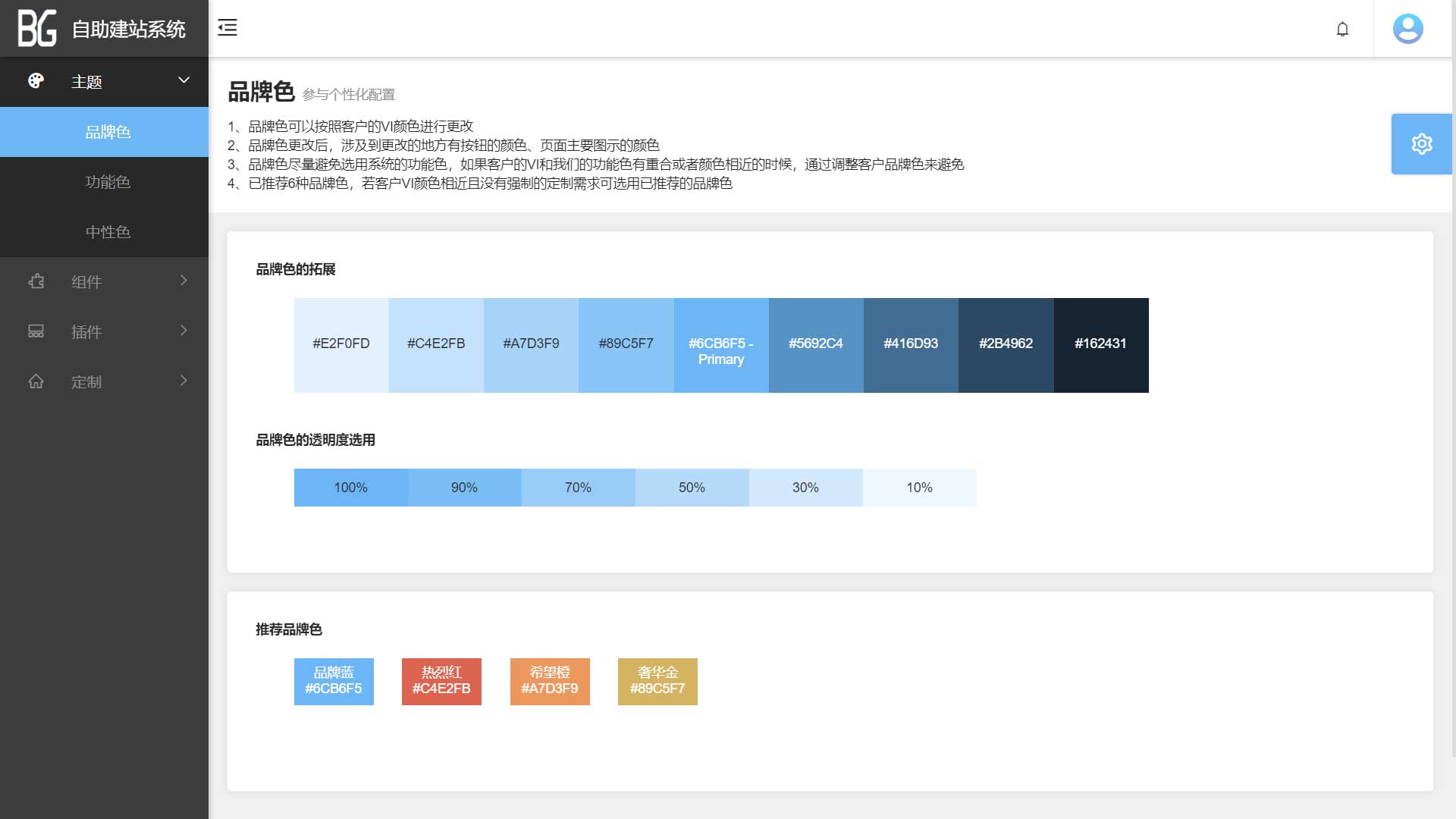1456x819 pixels.
Task: Click the 奢华金 recommended color tile
Action: point(657,681)
